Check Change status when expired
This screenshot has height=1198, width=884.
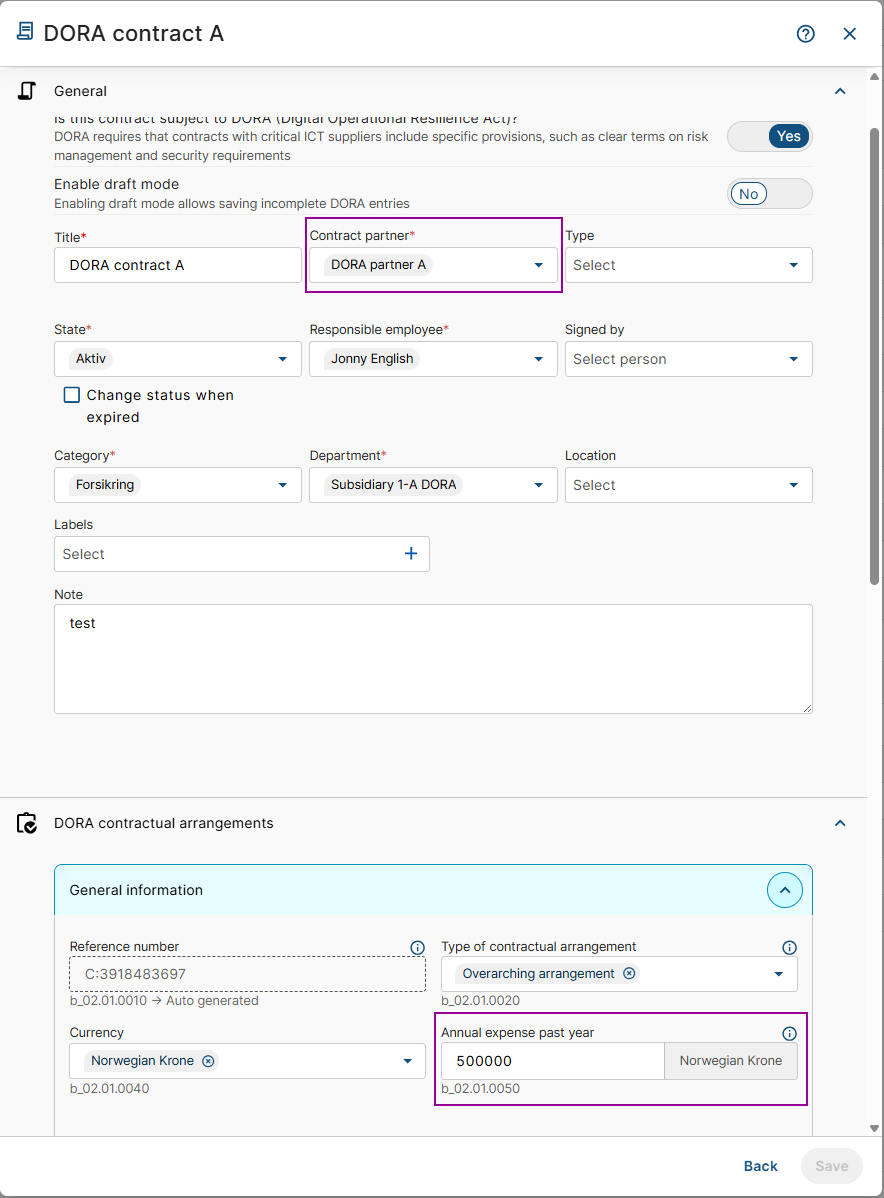(x=72, y=395)
